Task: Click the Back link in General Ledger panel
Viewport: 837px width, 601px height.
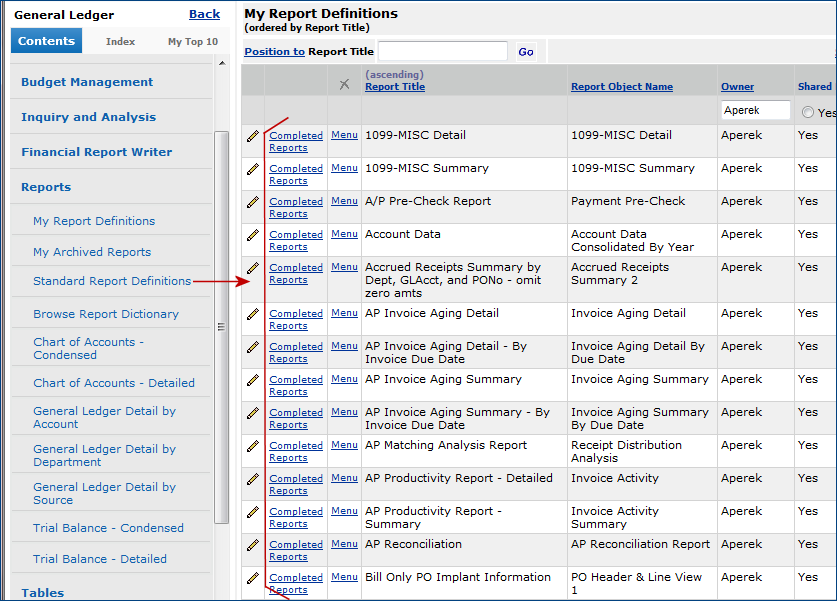Action: (204, 14)
